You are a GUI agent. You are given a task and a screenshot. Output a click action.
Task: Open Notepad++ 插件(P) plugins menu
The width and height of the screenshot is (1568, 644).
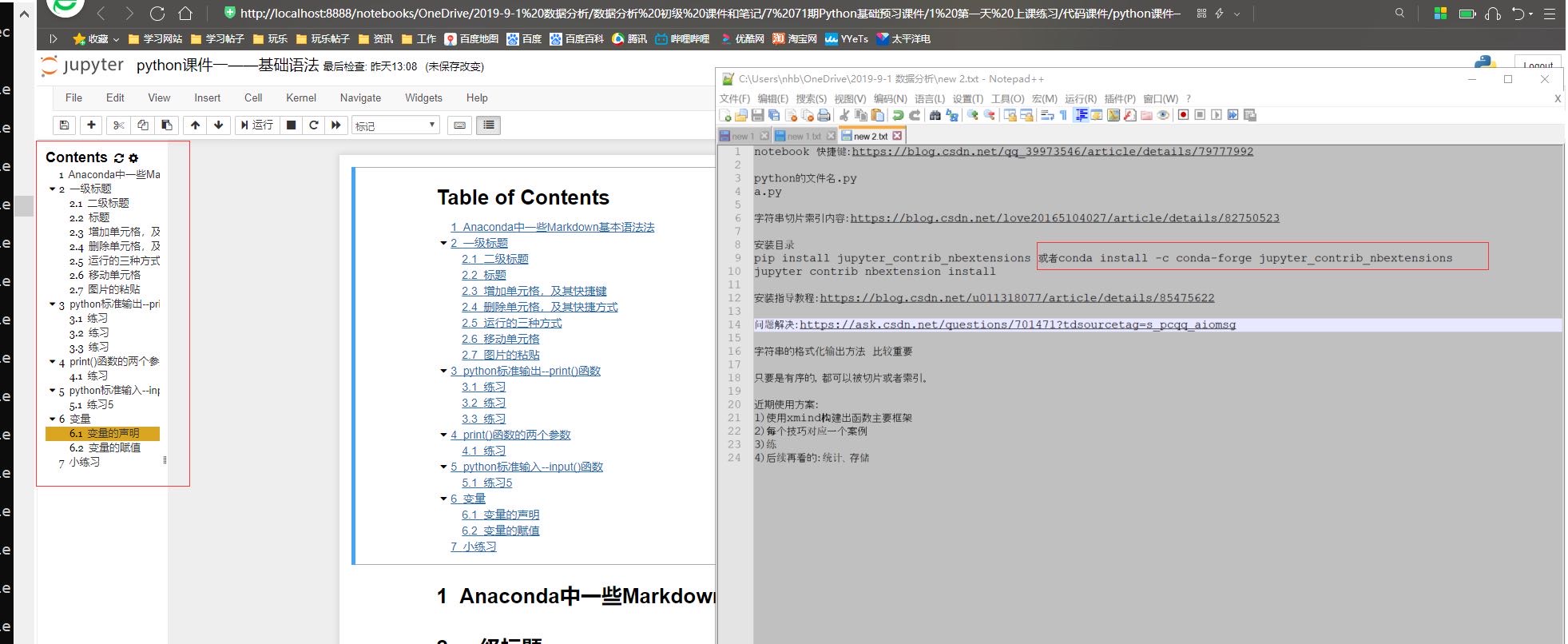[x=1119, y=98]
